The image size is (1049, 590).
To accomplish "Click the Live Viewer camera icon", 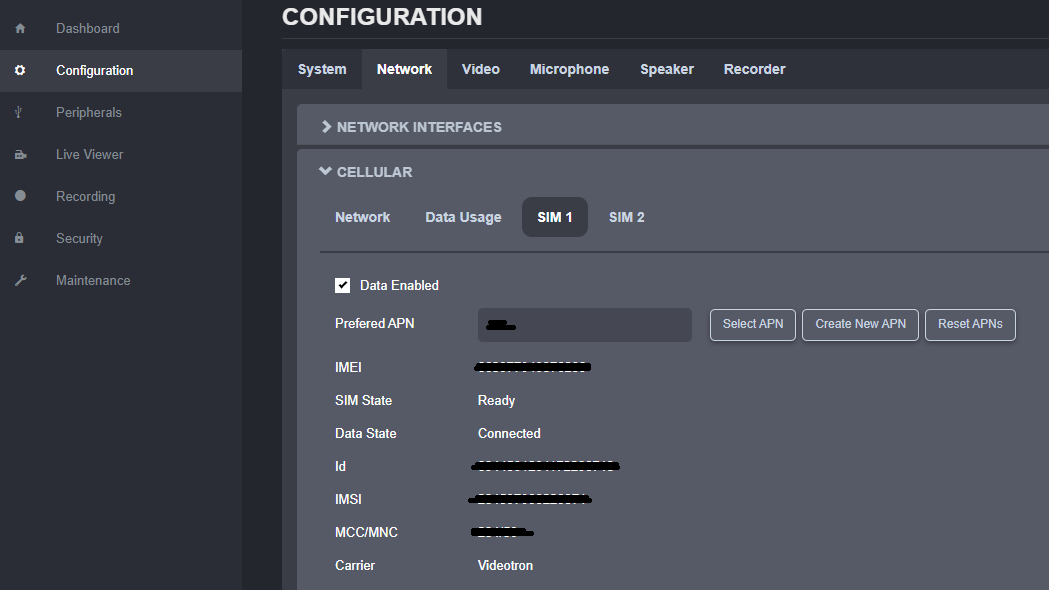I will coord(20,155).
